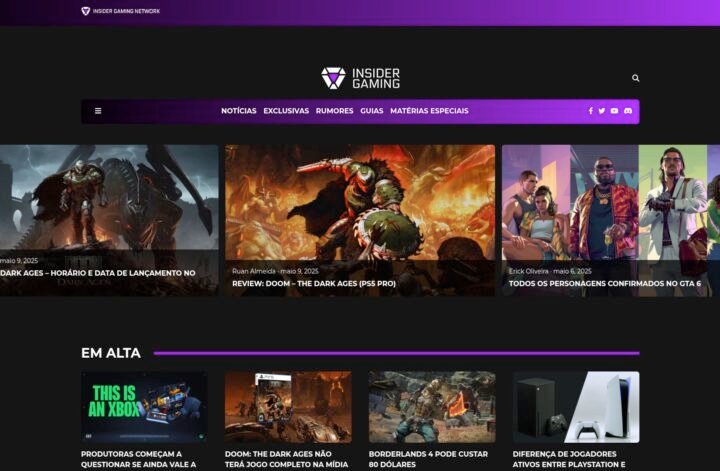The image size is (720, 471).
Task: Open Todos os personagens confirmados no GTA 6
Action: pos(605,284)
